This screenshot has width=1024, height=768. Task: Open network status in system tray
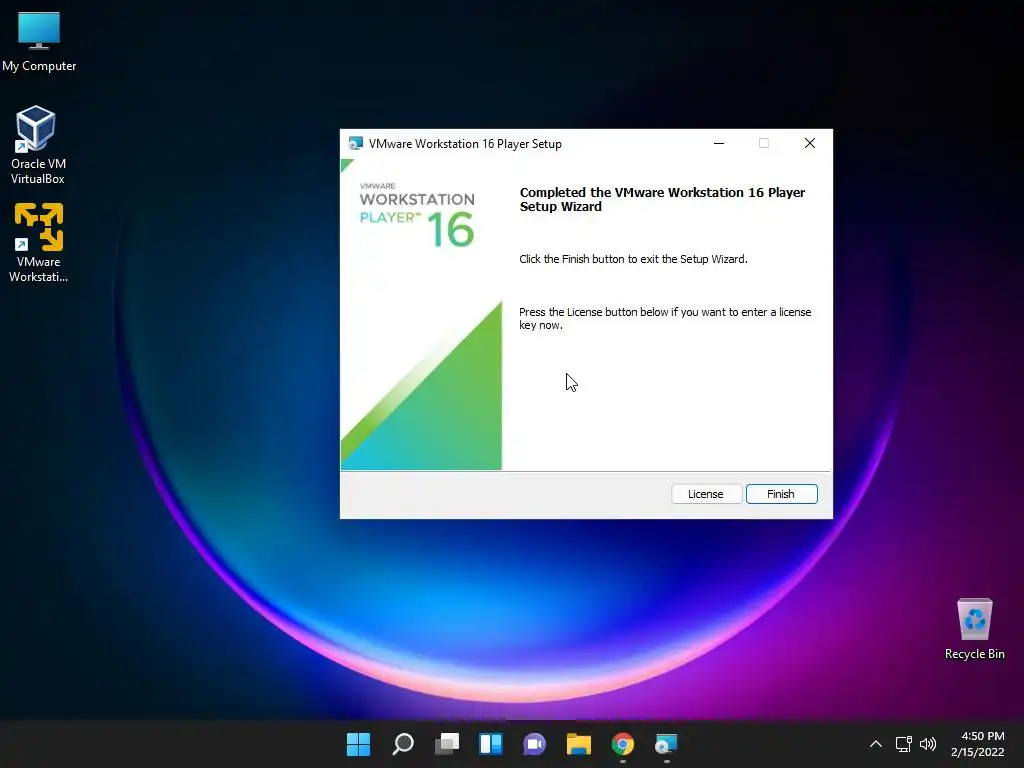pyautogui.click(x=903, y=744)
